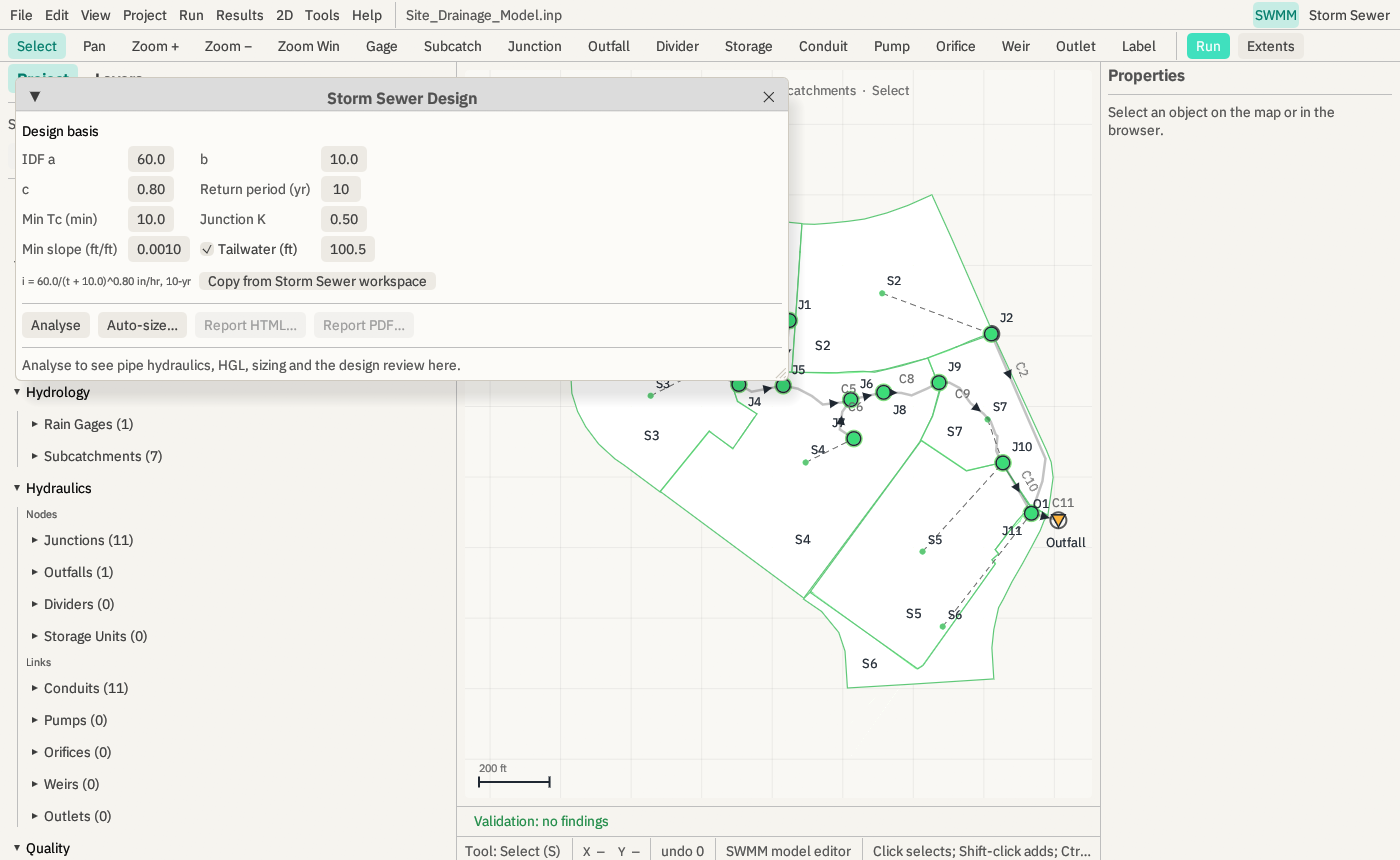Open the View menu

[x=96, y=15]
